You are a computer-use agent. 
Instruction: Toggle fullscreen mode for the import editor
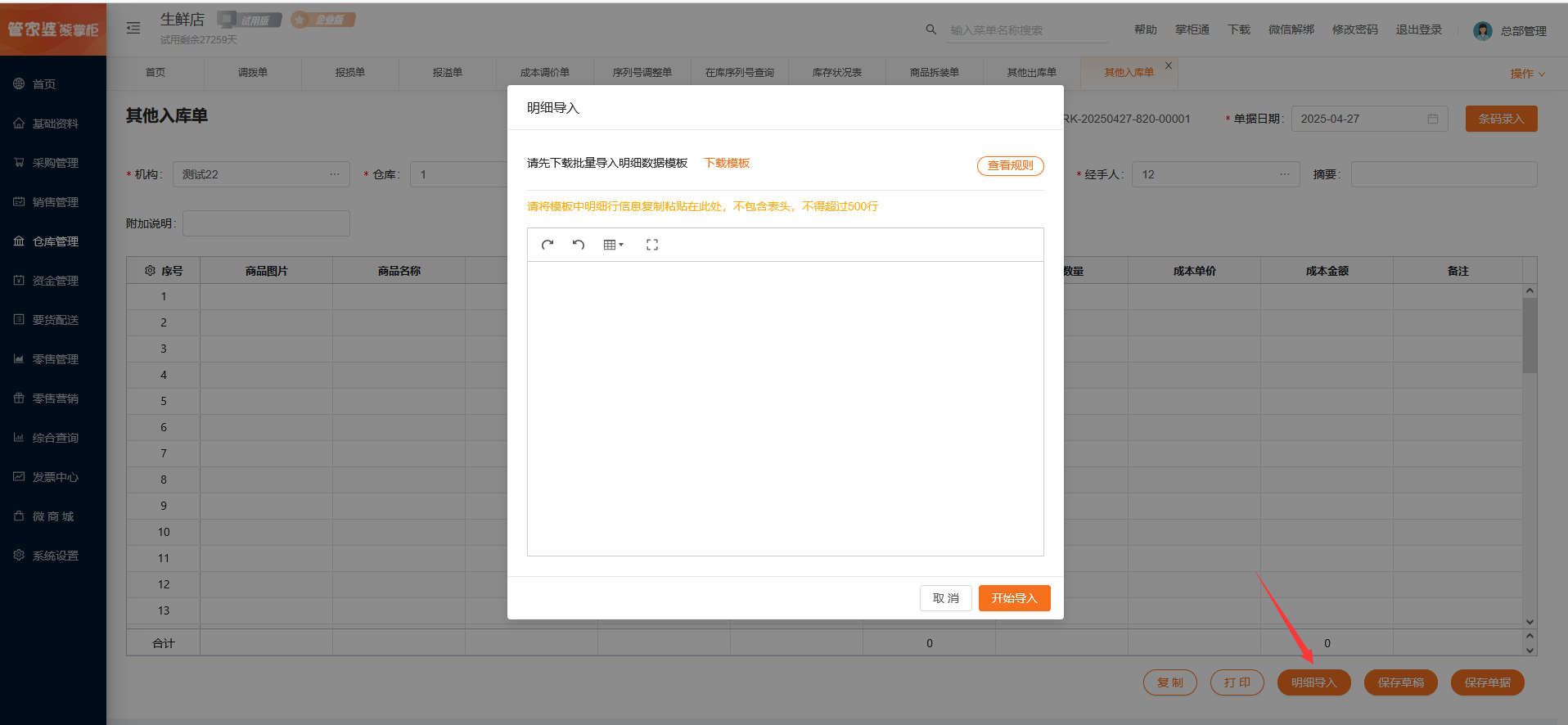pyautogui.click(x=652, y=245)
